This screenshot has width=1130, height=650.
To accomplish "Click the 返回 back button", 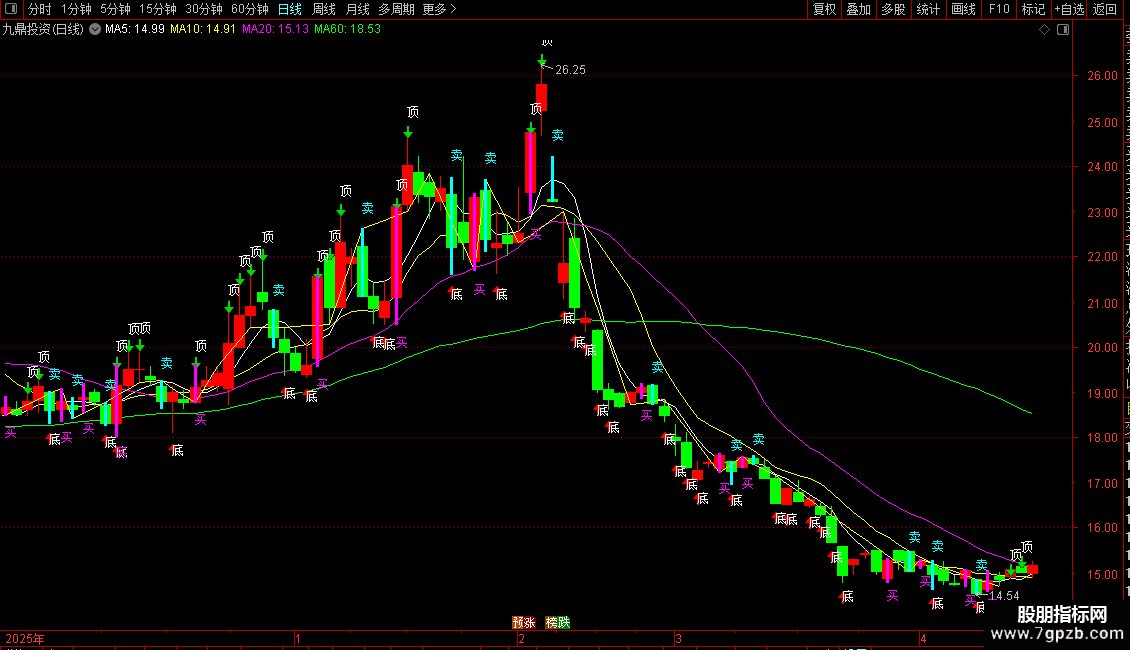I will (1105, 9).
